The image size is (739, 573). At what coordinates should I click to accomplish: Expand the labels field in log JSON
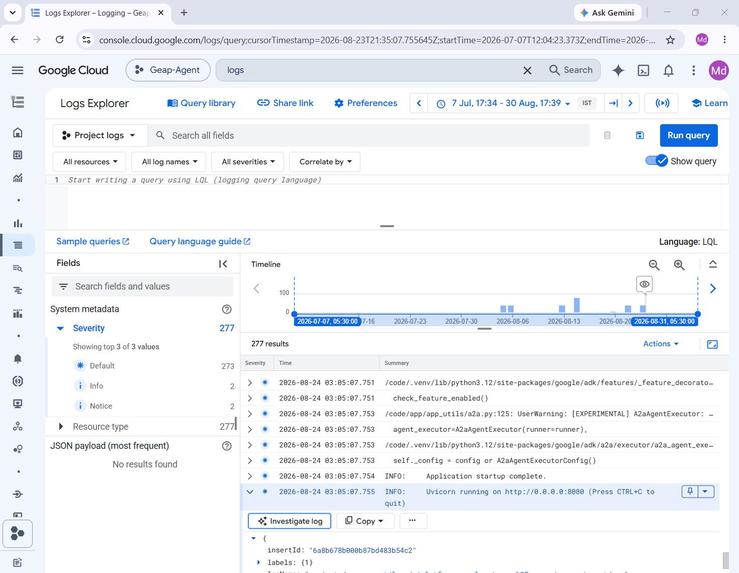[x=258, y=562]
